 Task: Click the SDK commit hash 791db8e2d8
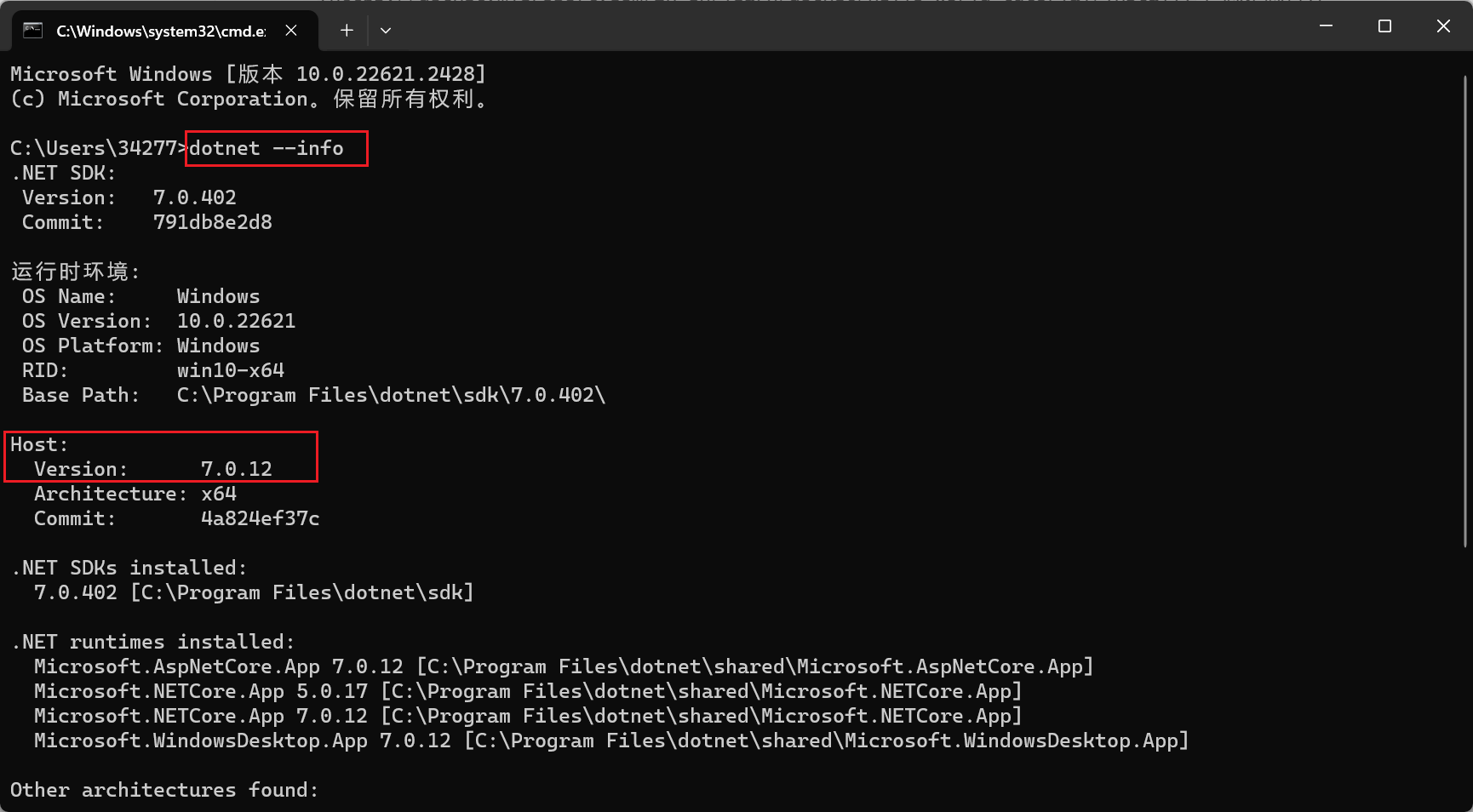(212, 222)
